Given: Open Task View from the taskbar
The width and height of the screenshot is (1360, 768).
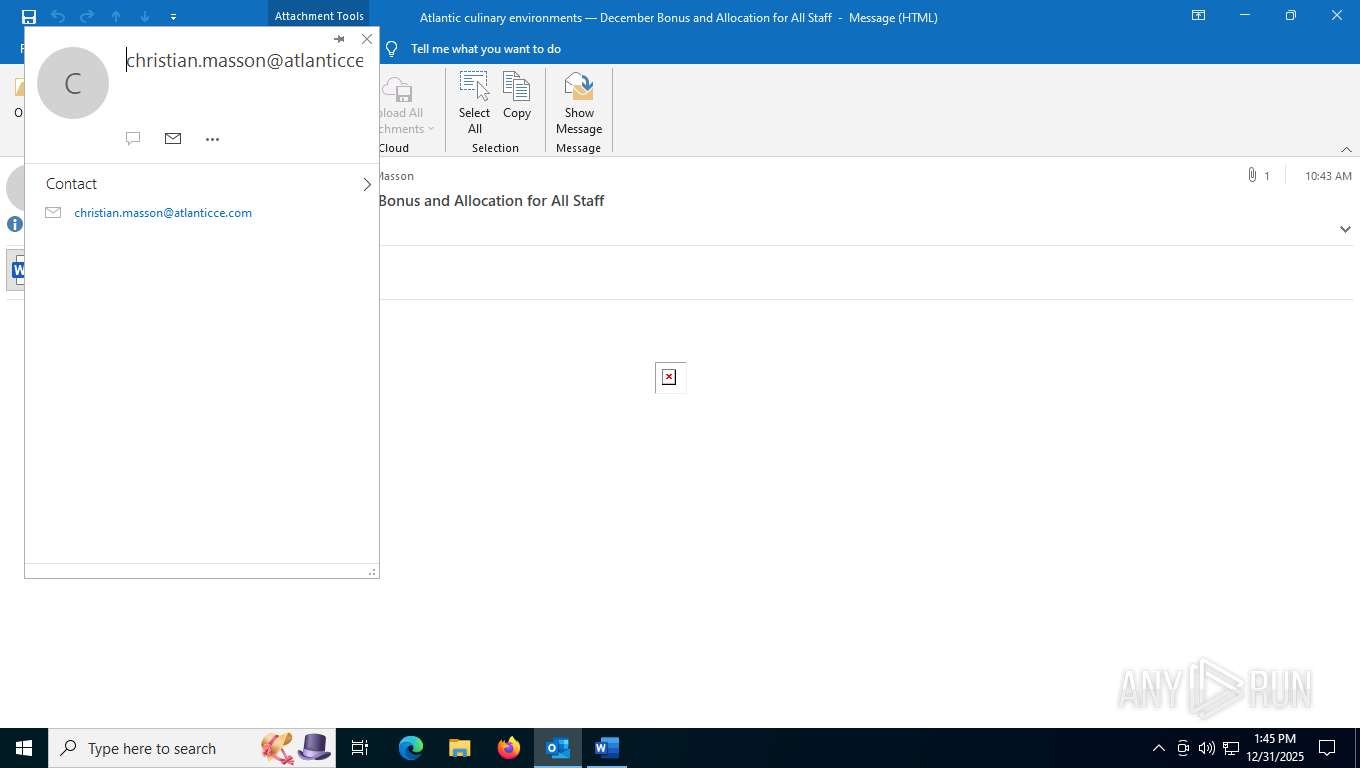Looking at the screenshot, I should tap(360, 748).
